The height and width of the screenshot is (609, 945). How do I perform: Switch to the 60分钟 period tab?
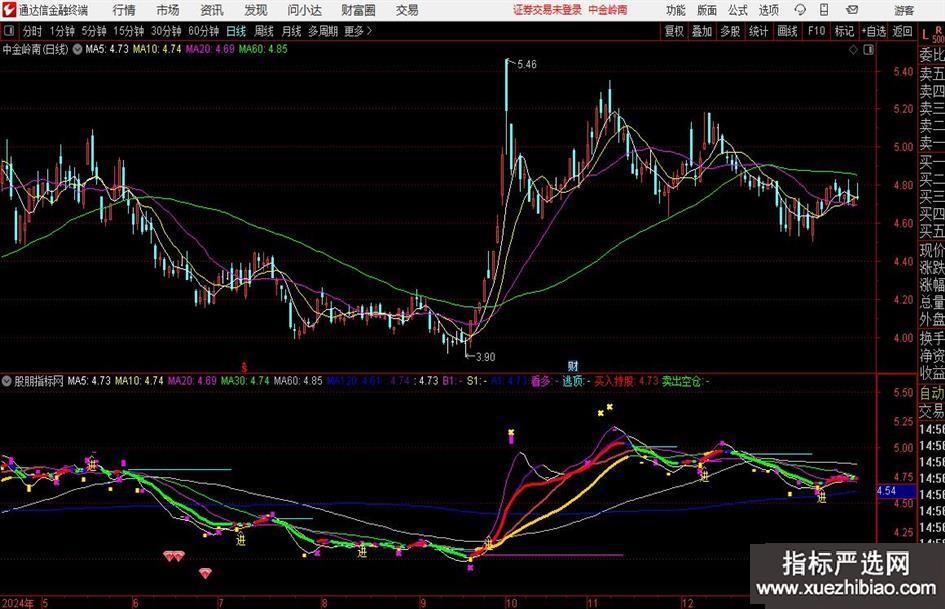click(x=203, y=31)
